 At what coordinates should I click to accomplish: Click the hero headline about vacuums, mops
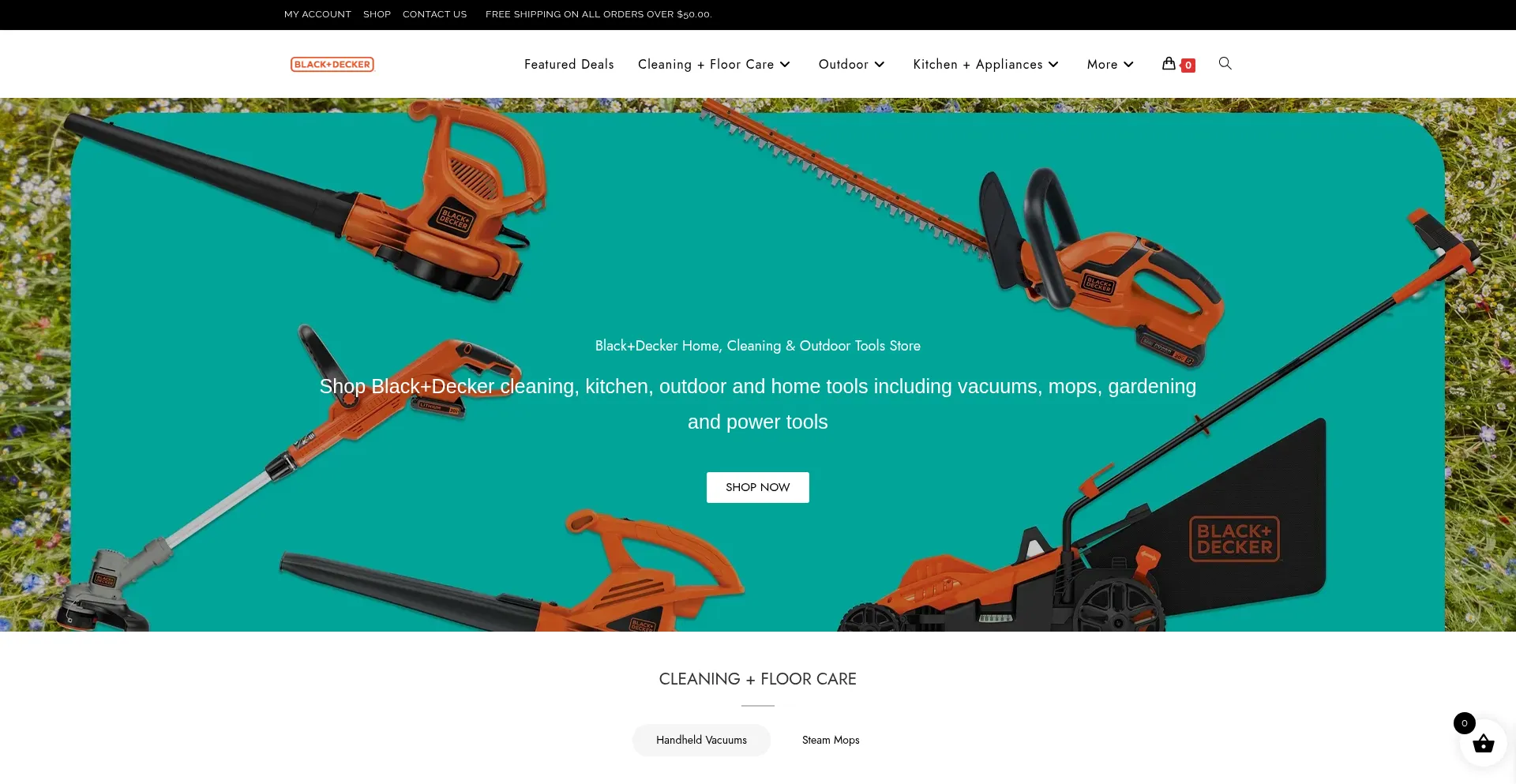click(x=757, y=404)
